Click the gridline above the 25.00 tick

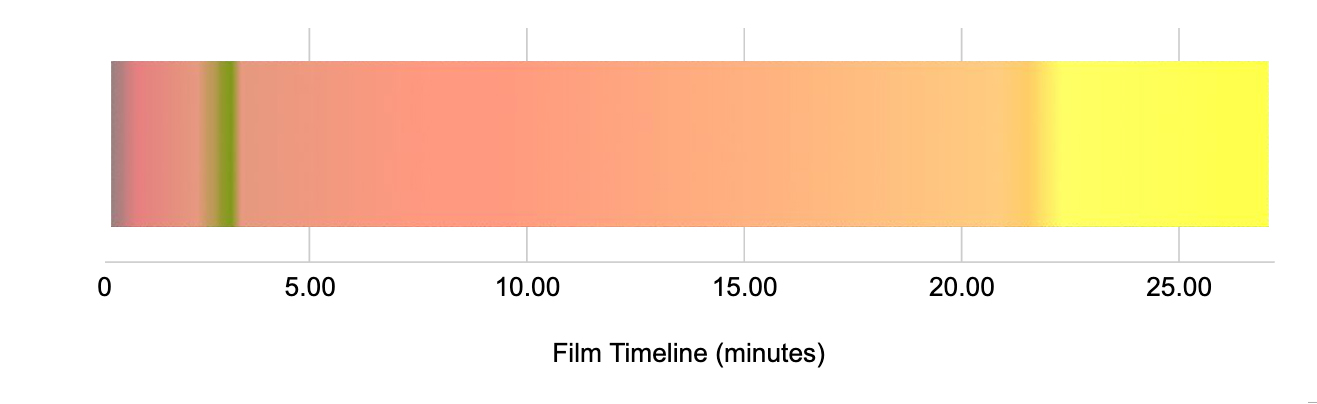[1179, 44]
